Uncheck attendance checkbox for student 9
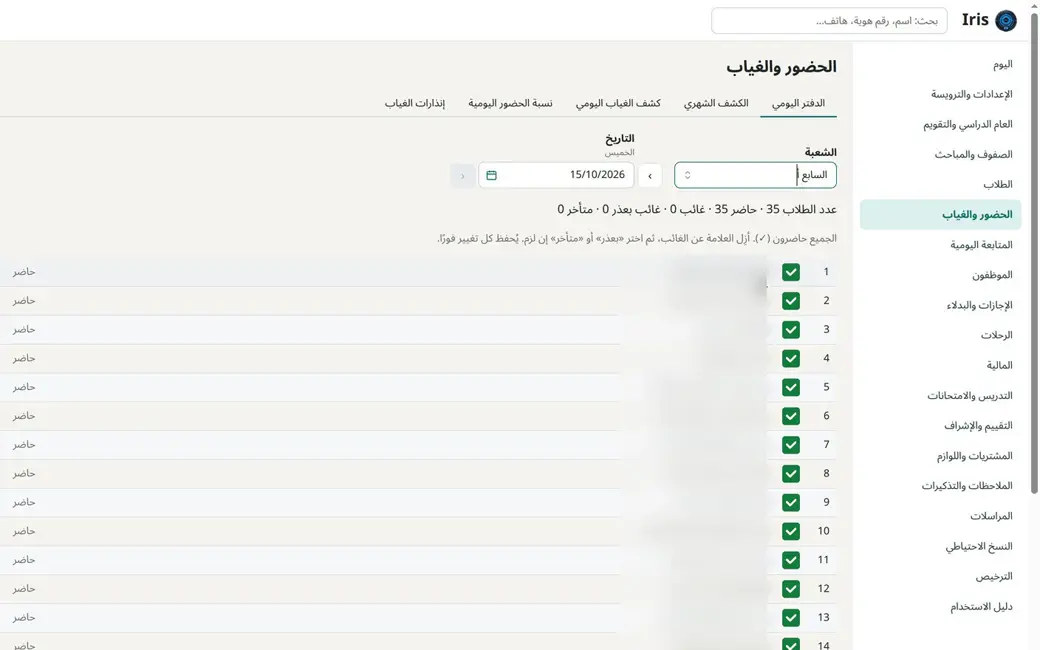The height and width of the screenshot is (650, 1040). click(x=791, y=502)
